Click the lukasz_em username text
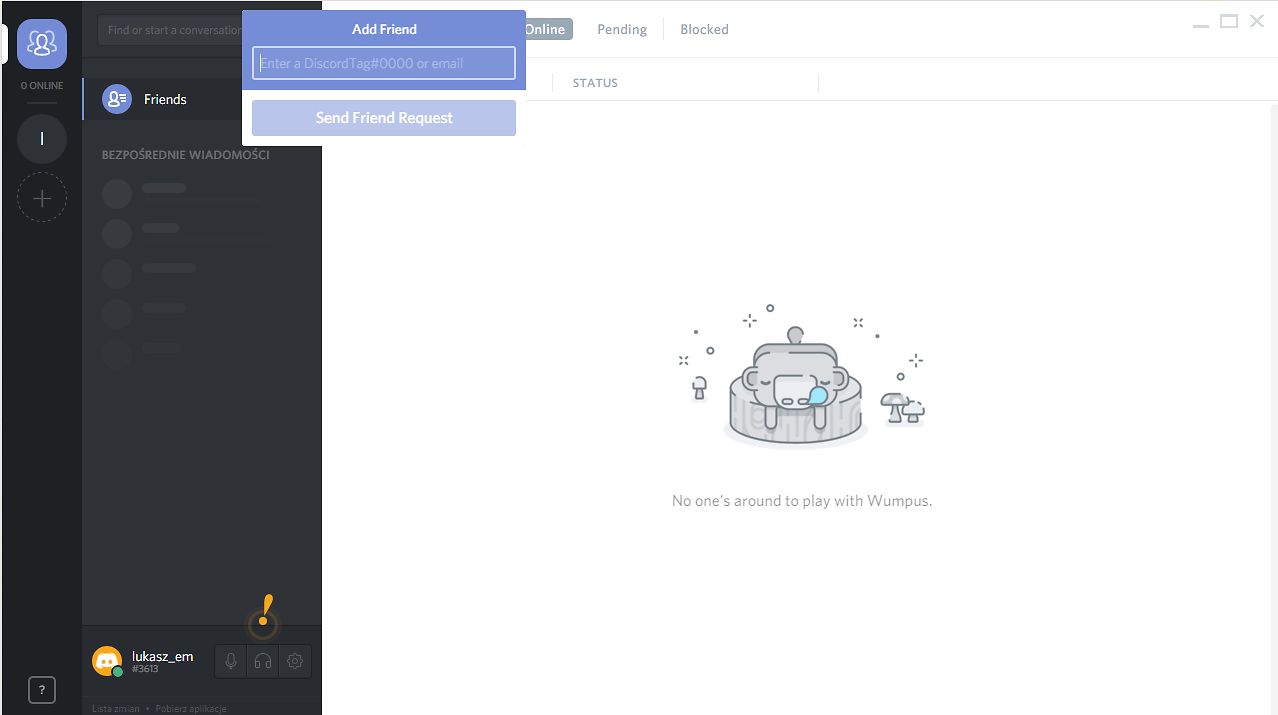This screenshot has height=715, width=1278. (162, 656)
